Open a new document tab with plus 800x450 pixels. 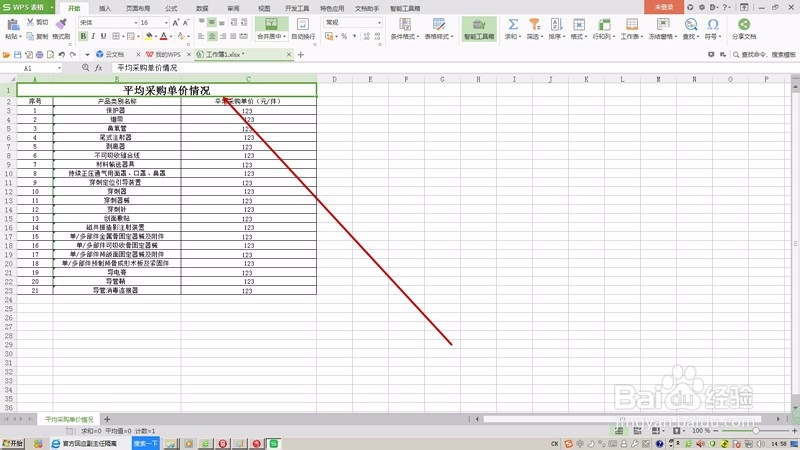(x=301, y=55)
